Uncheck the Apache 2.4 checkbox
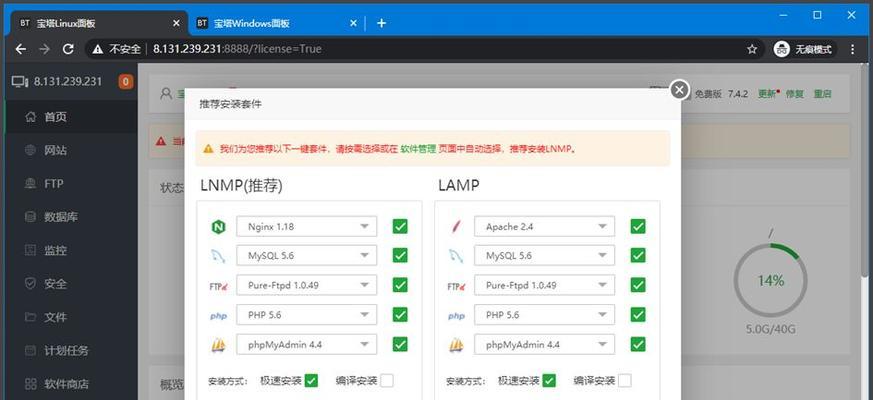This screenshot has height=400, width=873. [x=638, y=226]
